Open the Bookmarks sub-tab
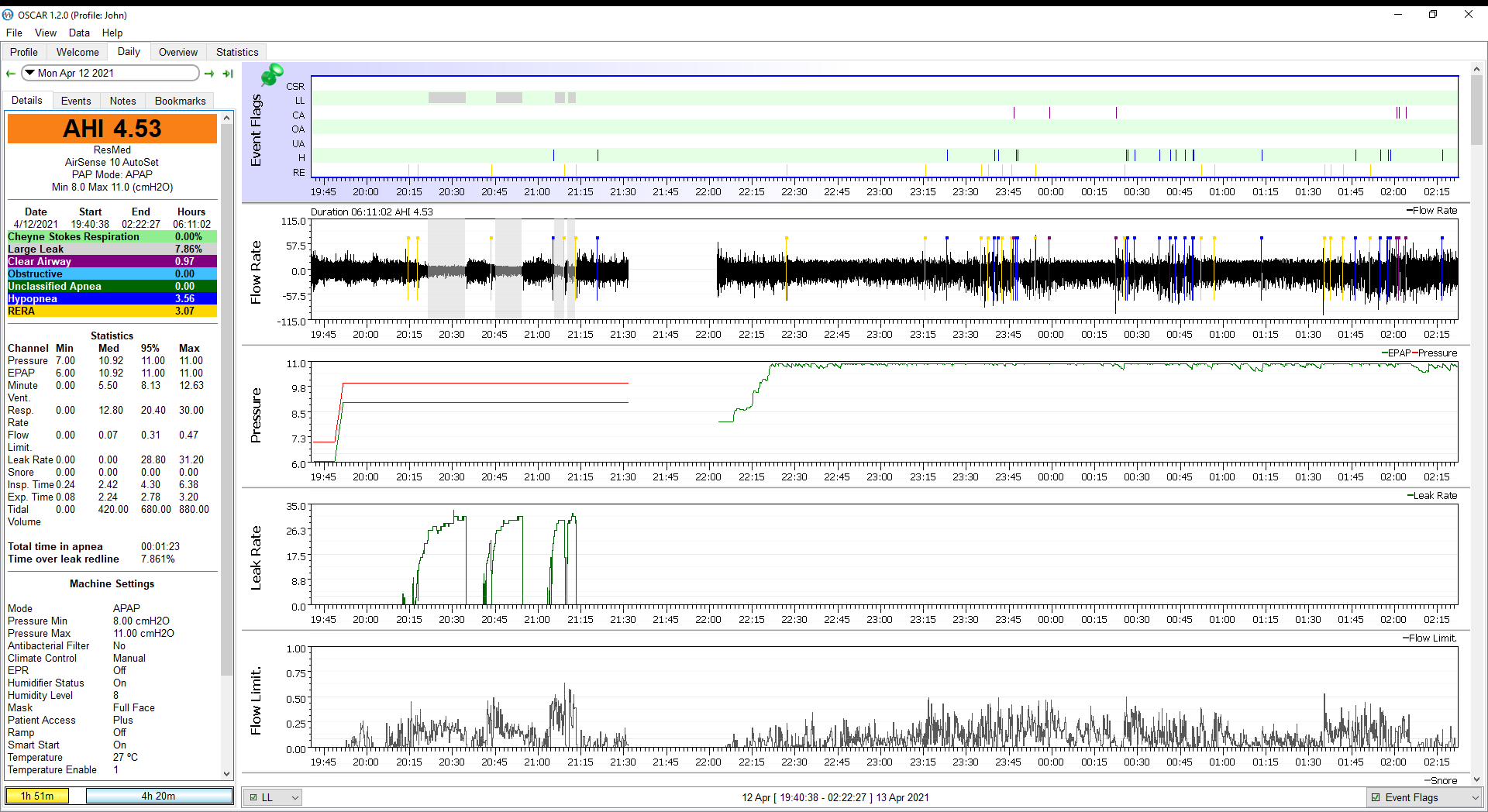Image resolution: width=1488 pixels, height=812 pixels. [180, 101]
